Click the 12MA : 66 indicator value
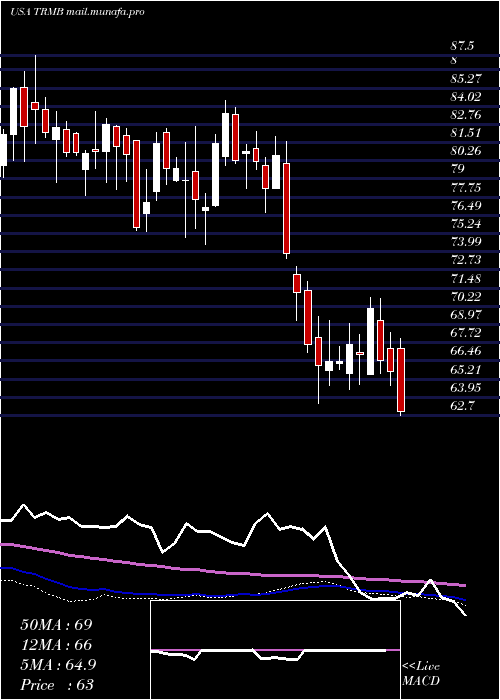This screenshot has height=700, width=500. [x=56, y=645]
